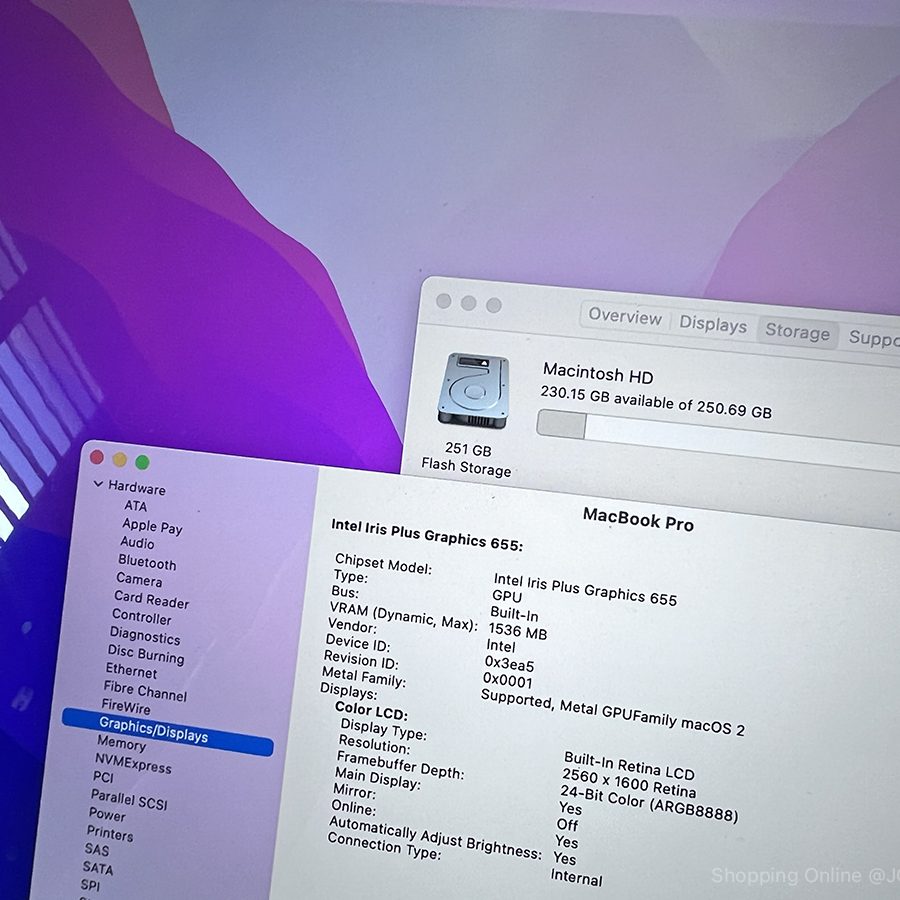Click the Macintosh HD drive icon
Viewport: 900px width, 900px height.
point(473,390)
